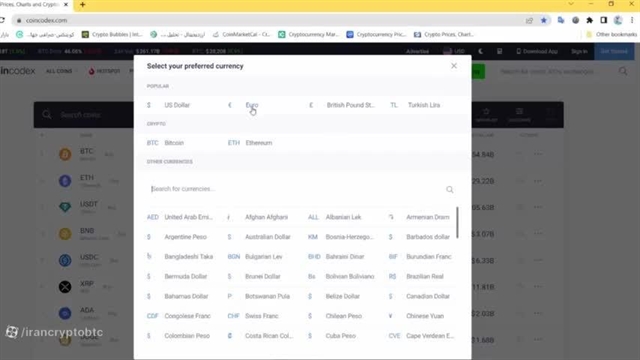Choose Euro currency option
The height and width of the screenshot is (360, 640).
click(252, 105)
